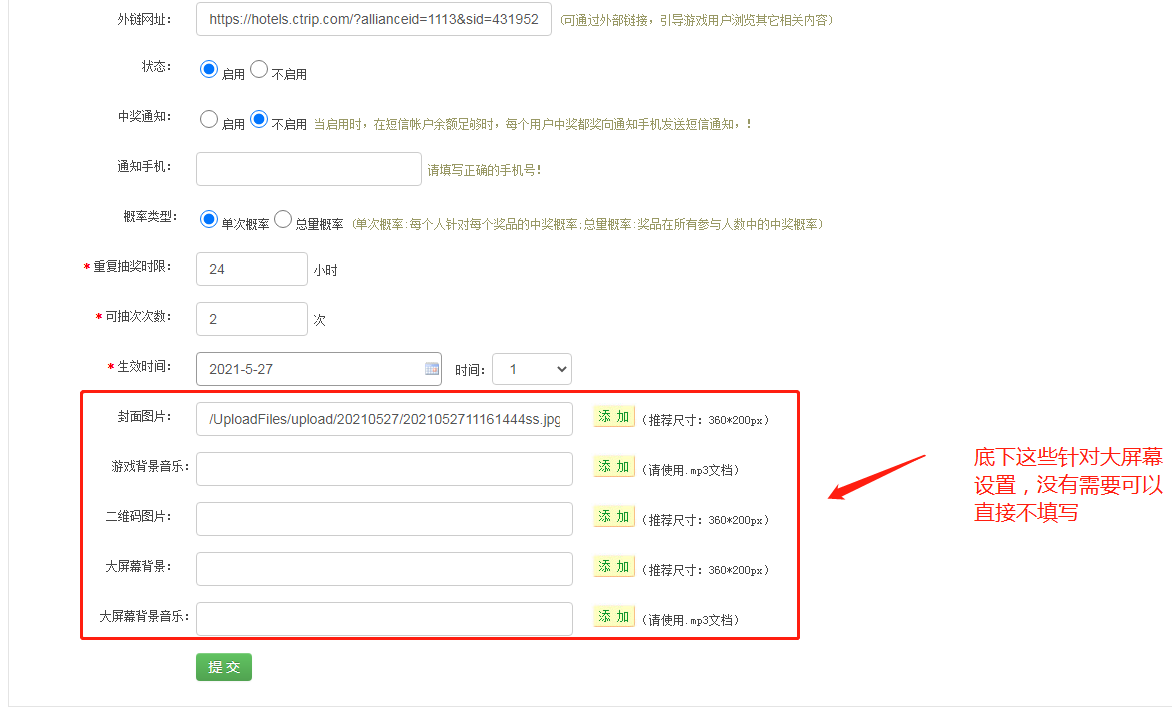Submit the form with 提交 button

[x=224, y=667]
